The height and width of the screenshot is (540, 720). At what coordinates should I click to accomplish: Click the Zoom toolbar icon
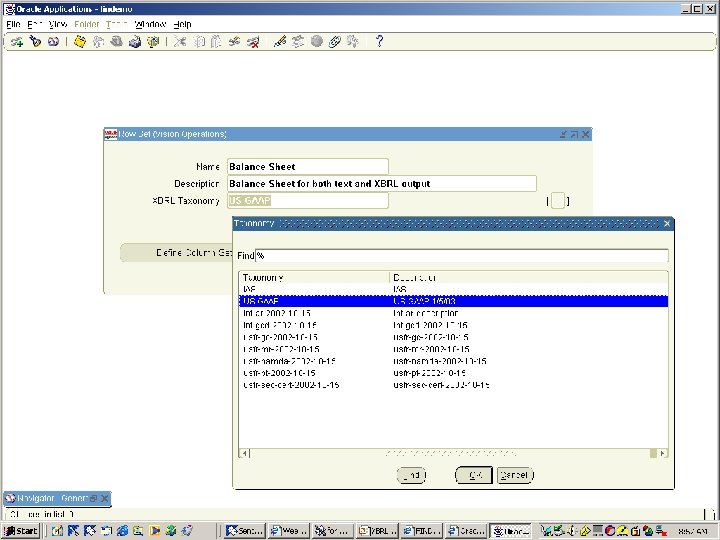coord(298,42)
